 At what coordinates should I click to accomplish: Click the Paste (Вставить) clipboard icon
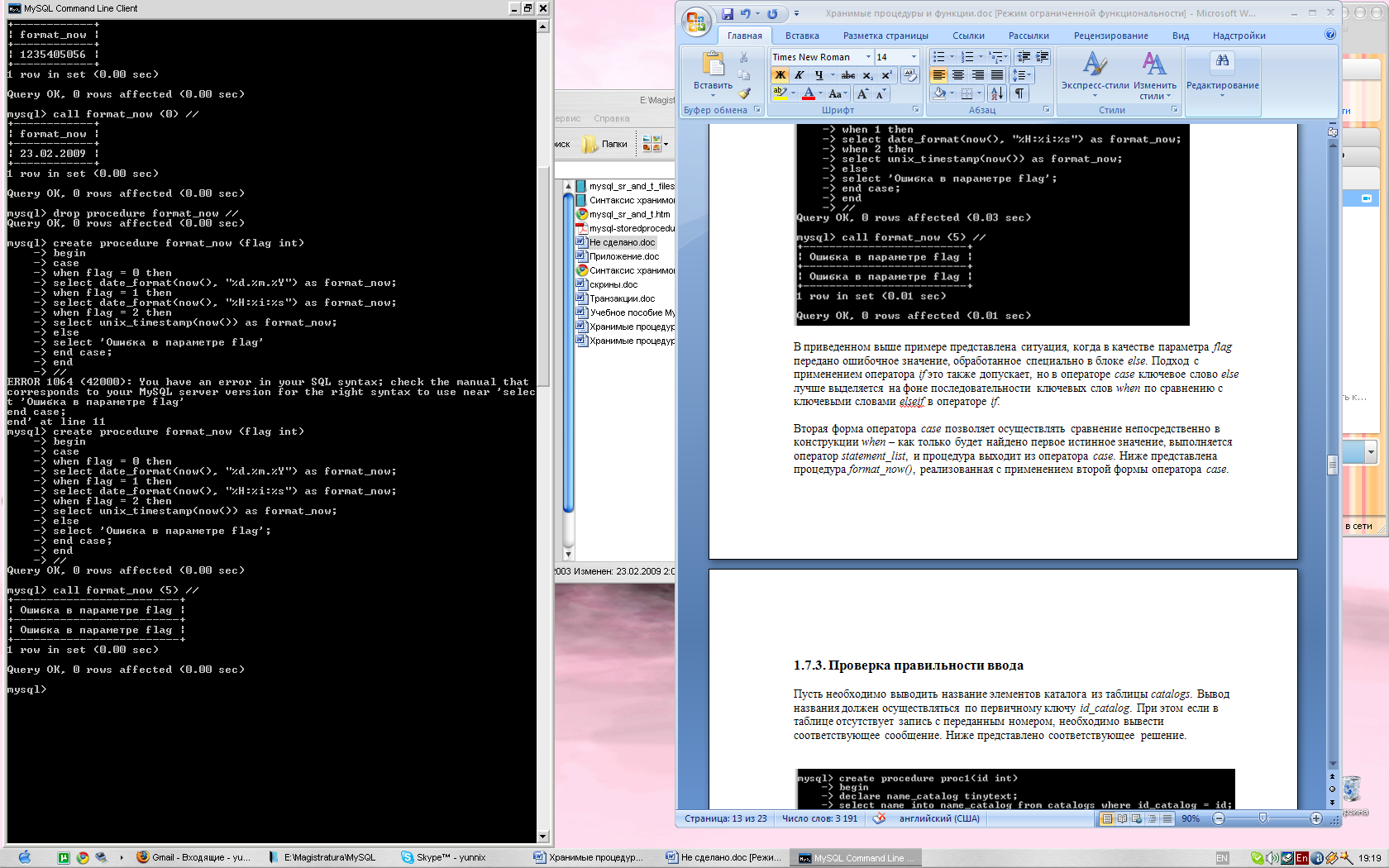pos(713,64)
